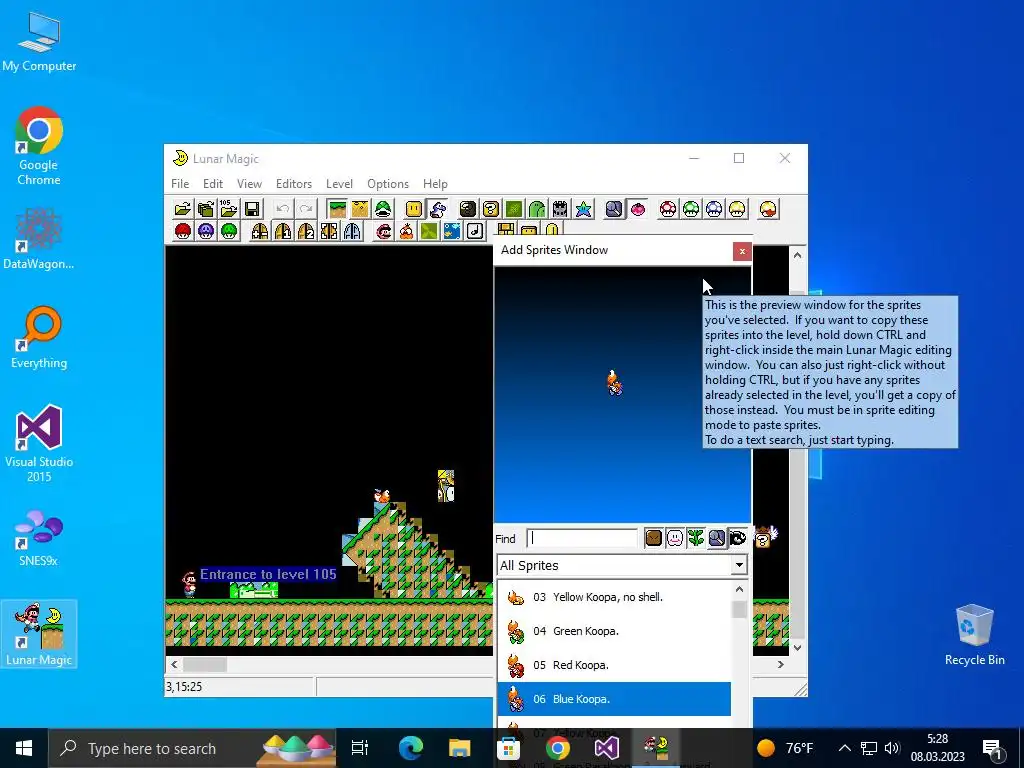Image resolution: width=1024 pixels, height=768 pixels.
Task: Open the Edit menu
Action: pyautogui.click(x=213, y=184)
